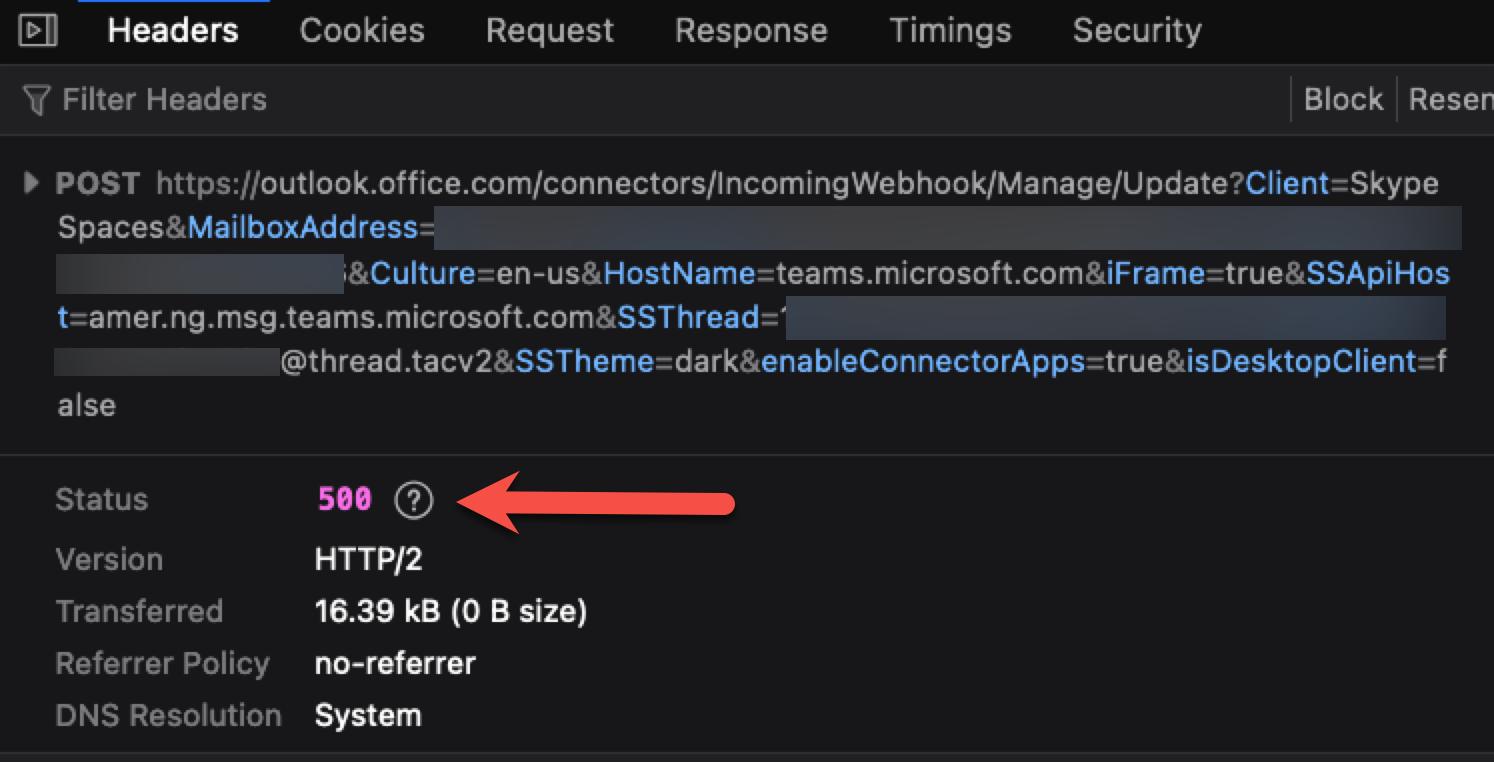Open the Request tab
The width and height of the screenshot is (1494, 762).
click(550, 30)
